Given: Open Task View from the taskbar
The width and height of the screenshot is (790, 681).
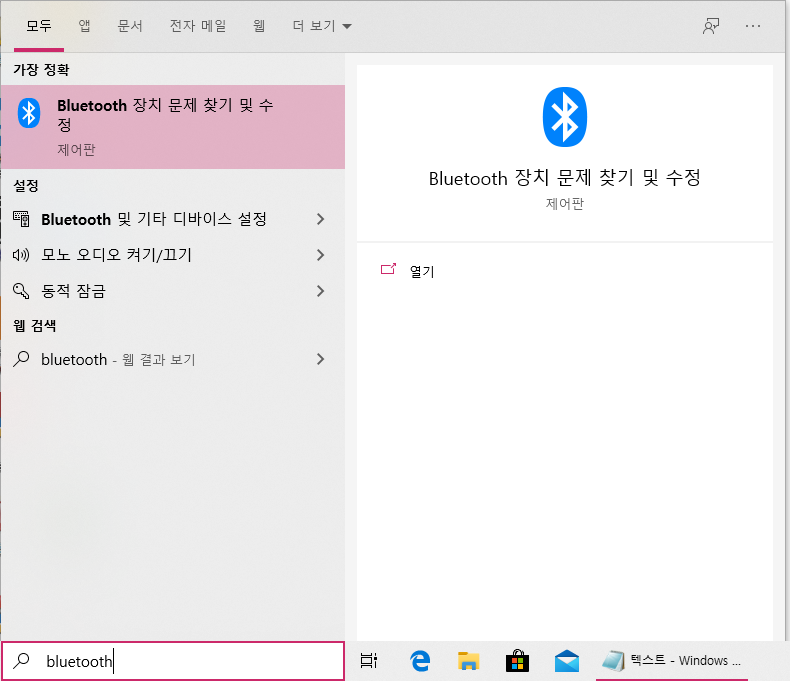Looking at the screenshot, I should pos(369,660).
